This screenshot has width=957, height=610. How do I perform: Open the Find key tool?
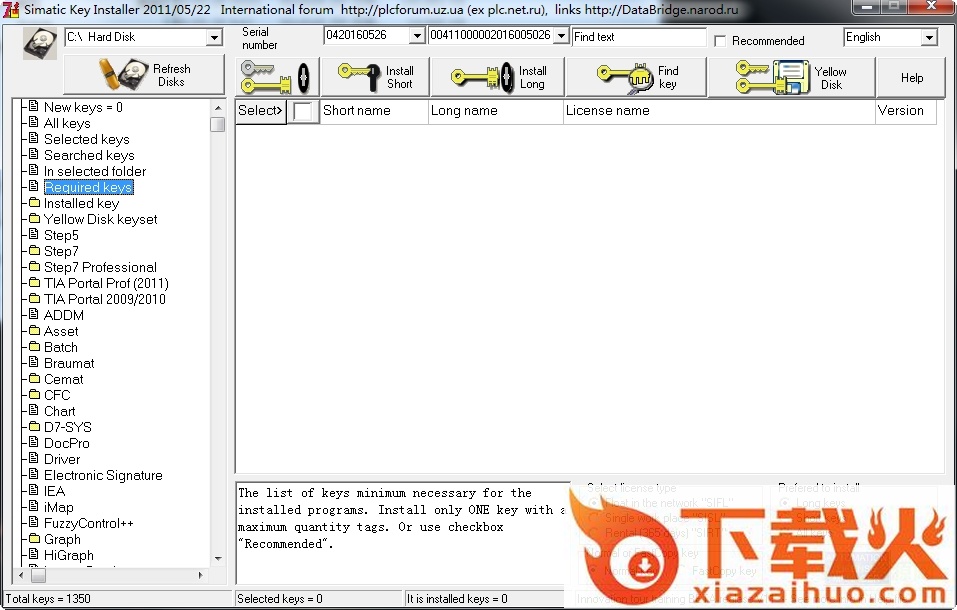coord(636,77)
